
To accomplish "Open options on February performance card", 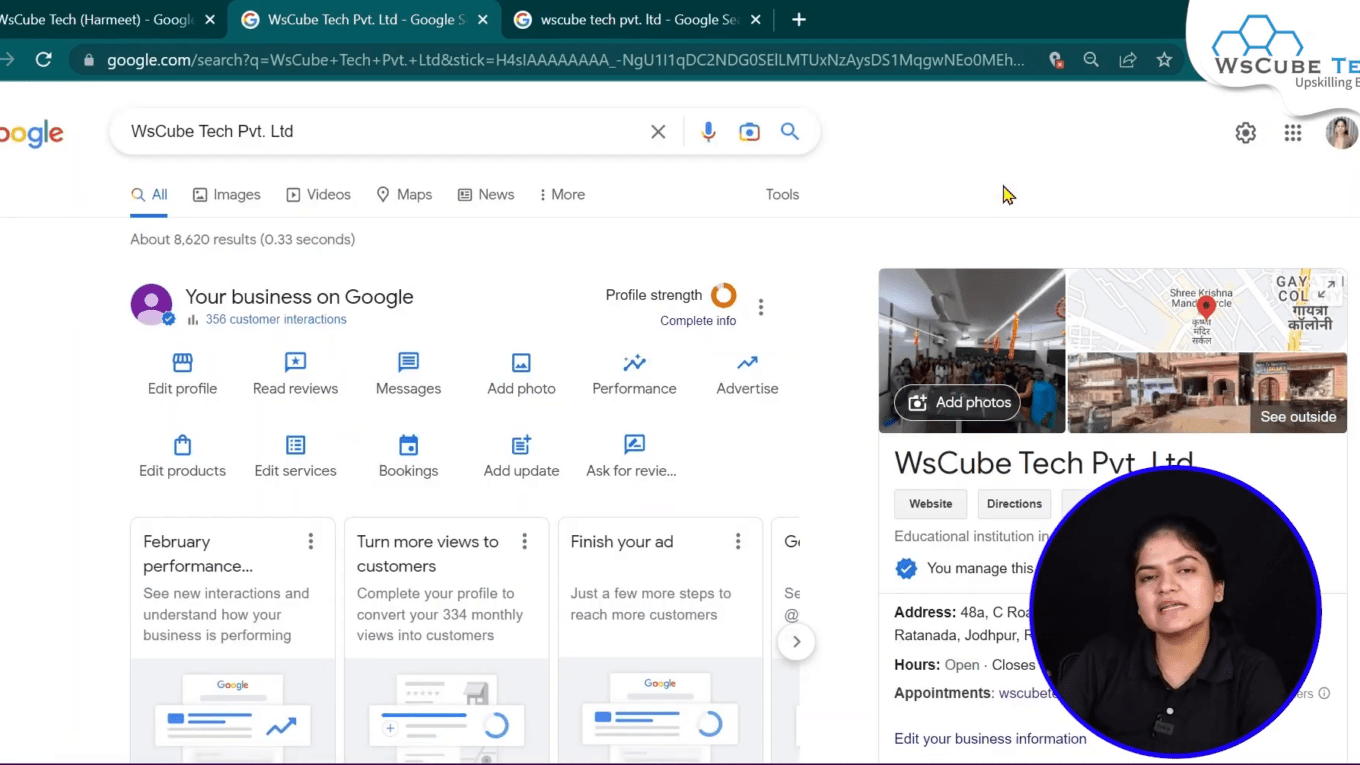I will [311, 541].
